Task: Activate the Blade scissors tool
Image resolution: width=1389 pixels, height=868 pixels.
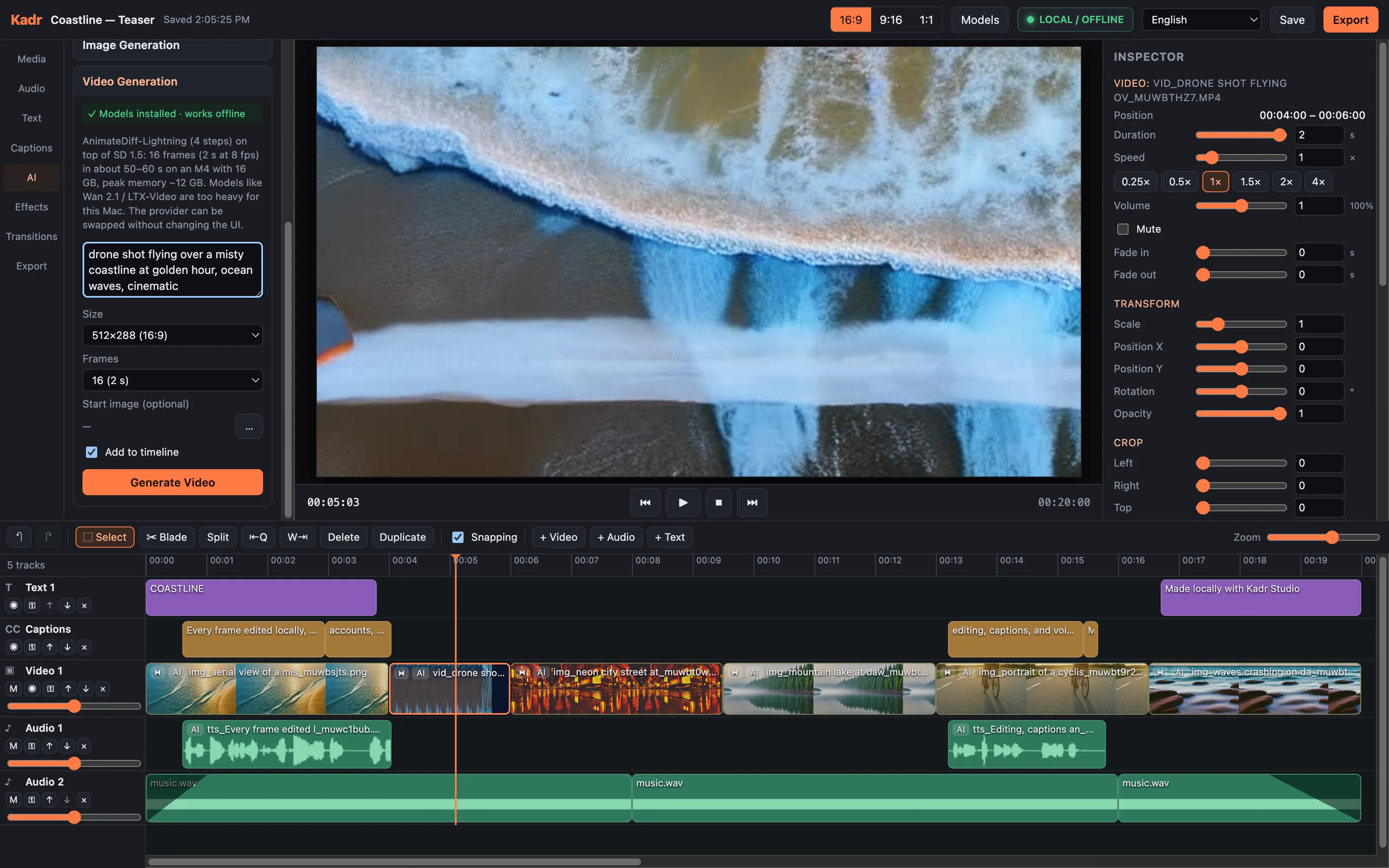Action: tap(166, 537)
